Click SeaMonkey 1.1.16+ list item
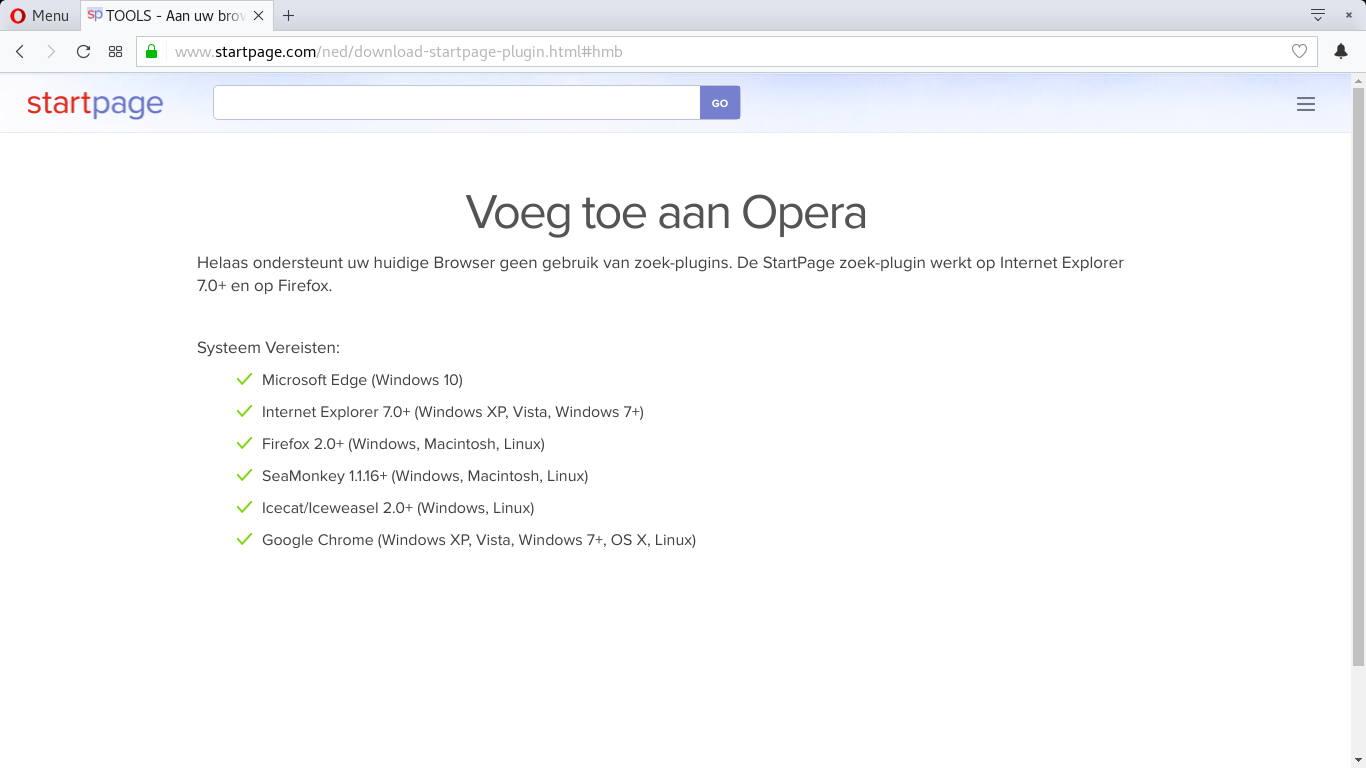The image size is (1366, 768). point(425,476)
